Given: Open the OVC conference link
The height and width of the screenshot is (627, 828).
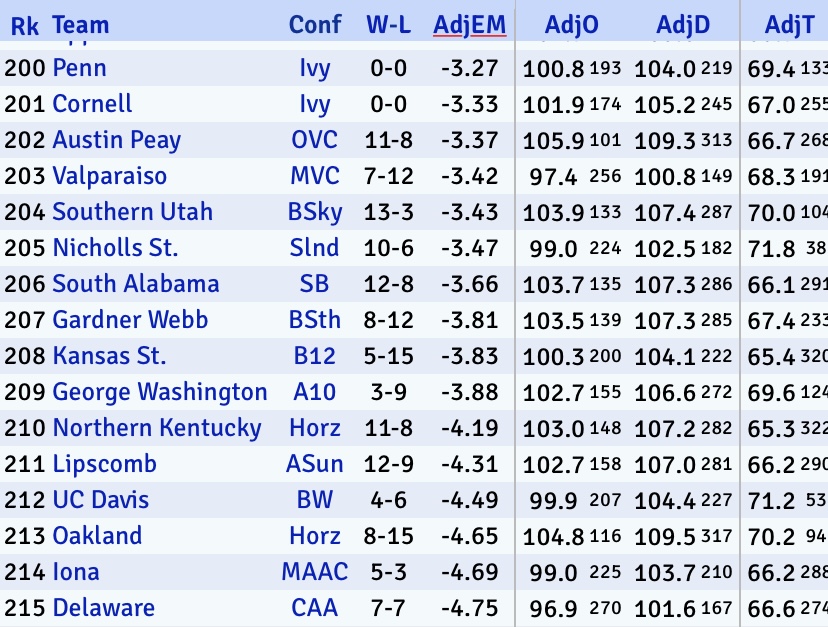Looking at the screenshot, I should point(315,140).
